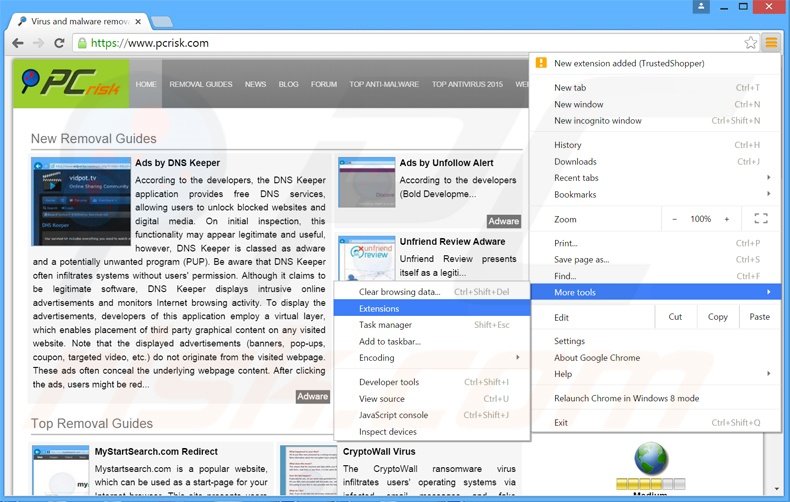Click the Chrome hamburger menu icon
790x502 pixels.
[x=771, y=43]
